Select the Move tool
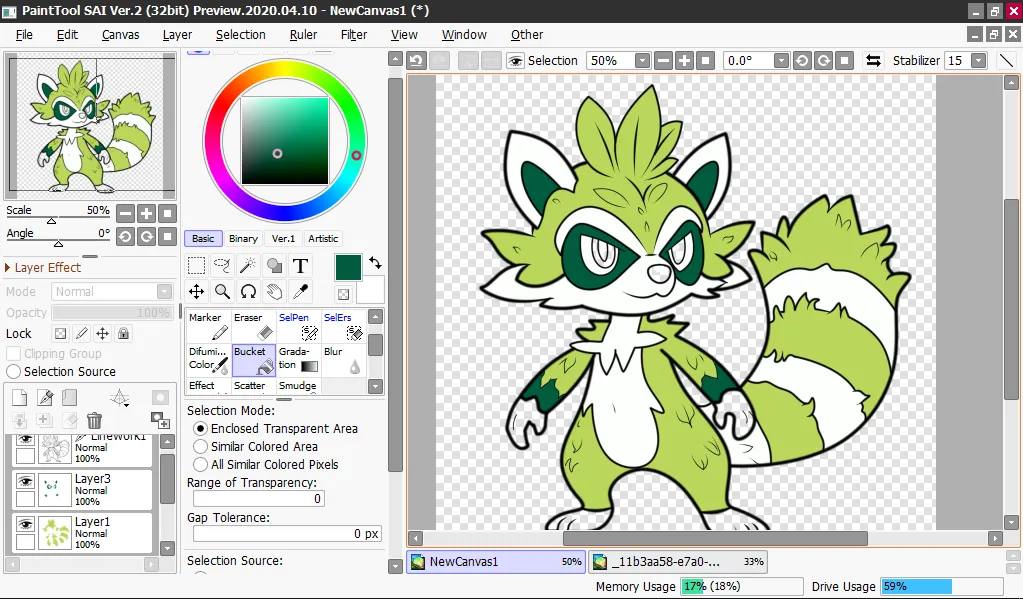This screenshot has height=599, width=1023. (x=196, y=292)
